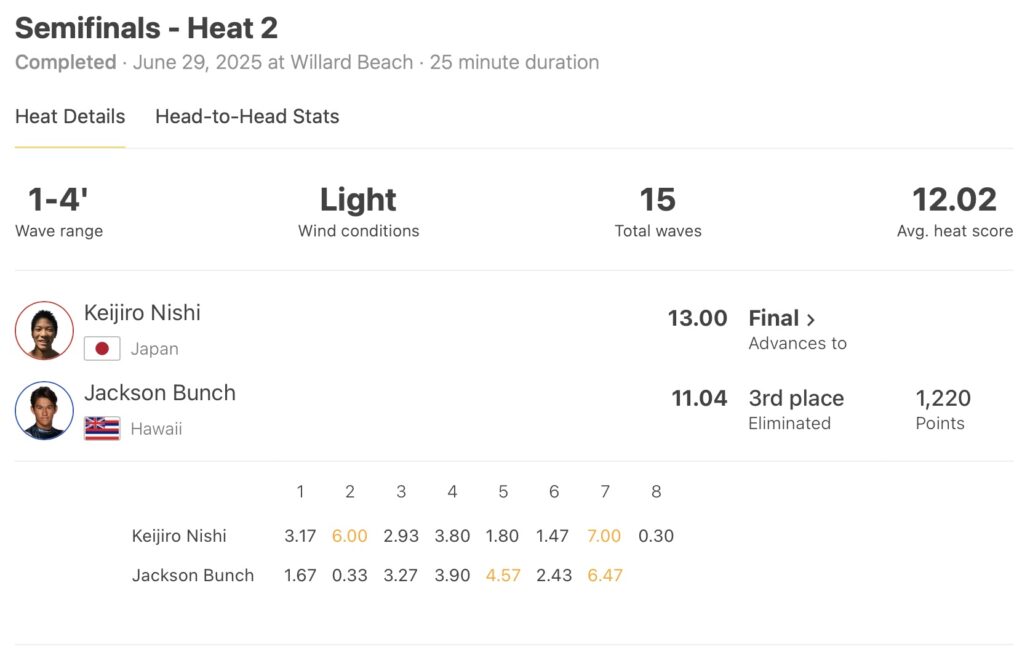Viewport: 1030px width, 660px height.
Task: Click Jackson Bunch's profile photo
Action: (x=45, y=410)
